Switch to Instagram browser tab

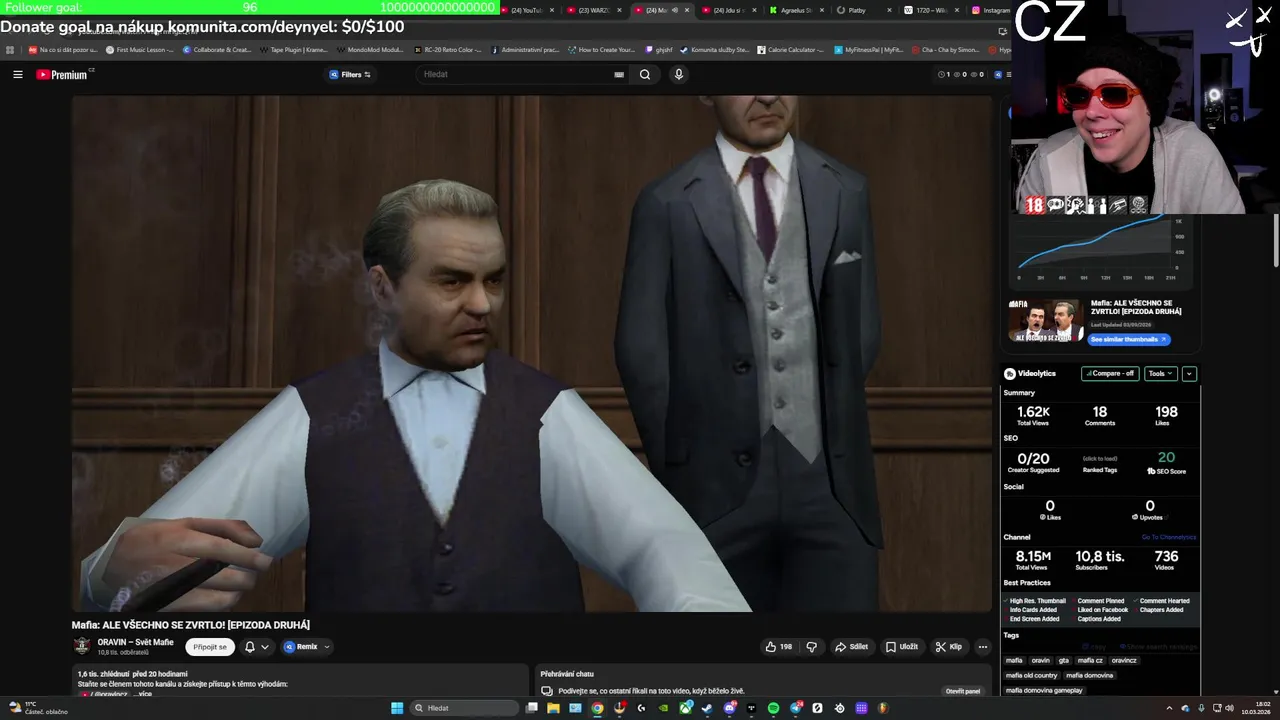990,10
